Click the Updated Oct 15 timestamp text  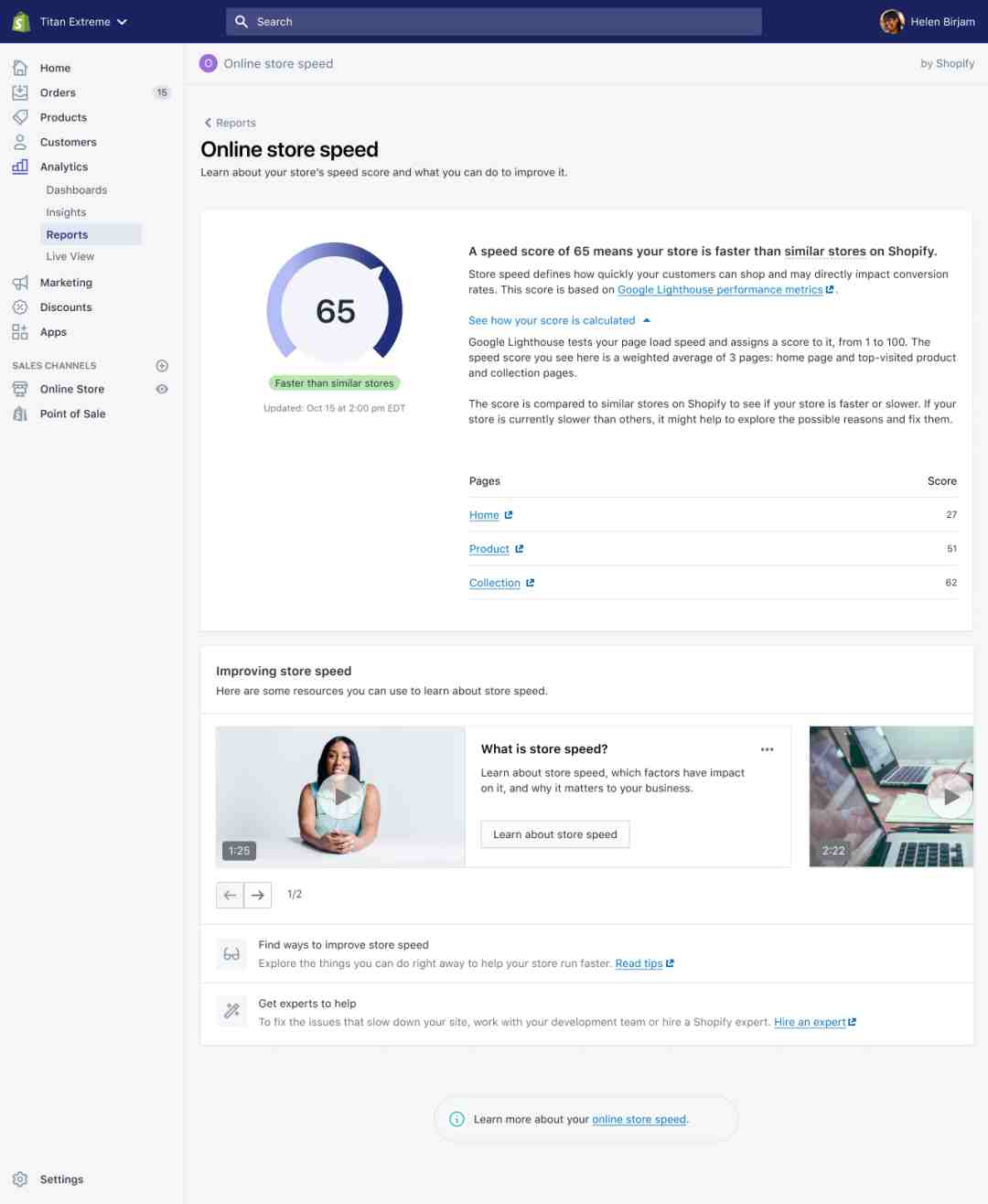point(335,408)
